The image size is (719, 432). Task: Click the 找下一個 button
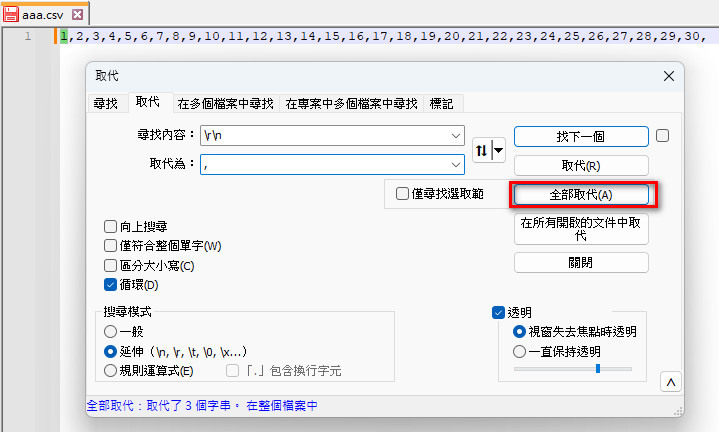(581, 137)
